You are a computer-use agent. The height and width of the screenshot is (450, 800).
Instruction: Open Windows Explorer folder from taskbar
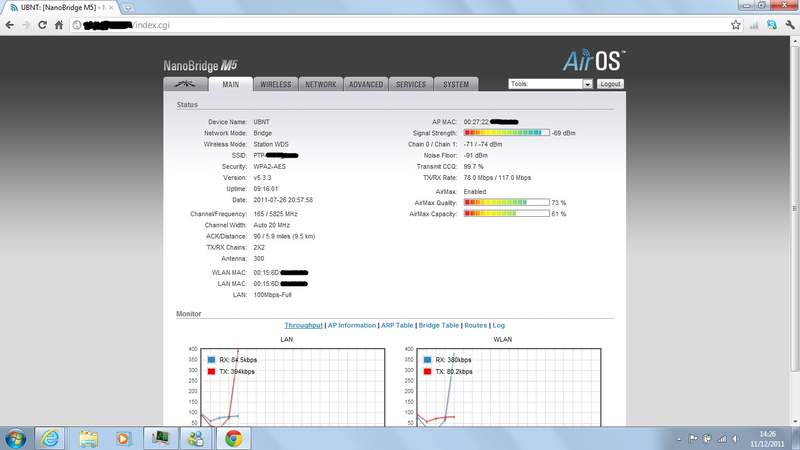tap(88, 438)
